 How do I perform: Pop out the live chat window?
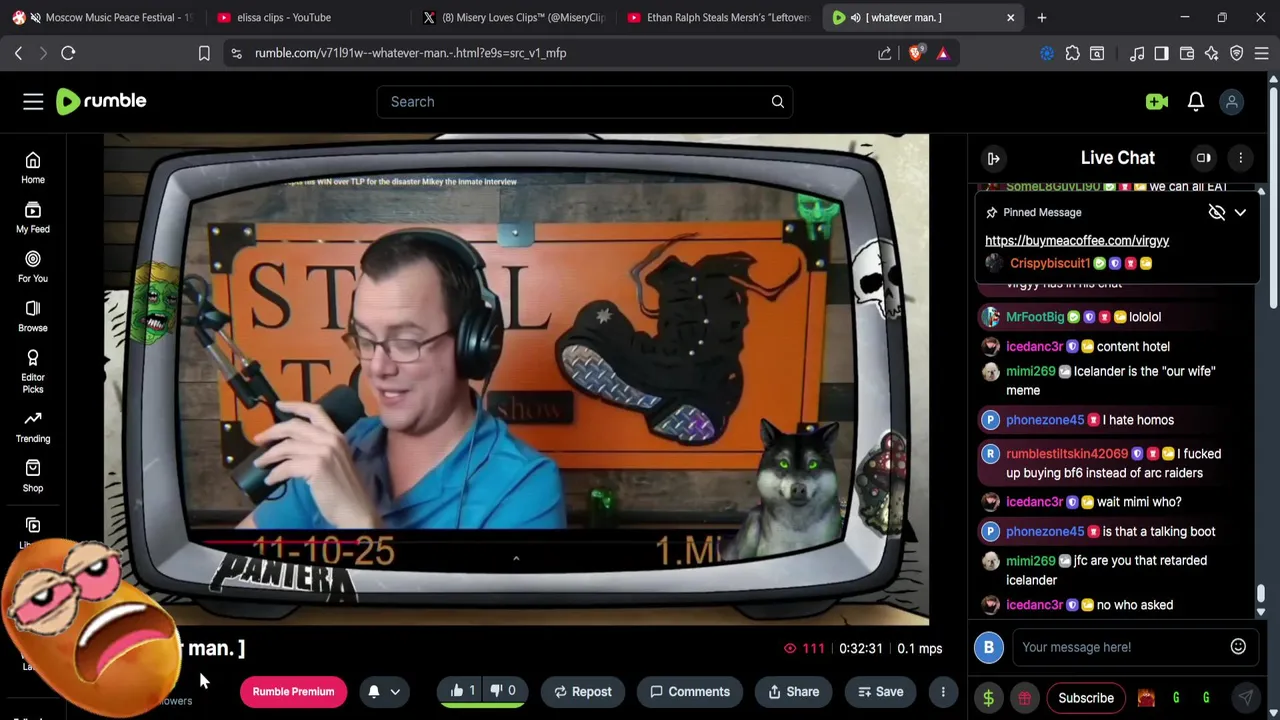tap(1204, 158)
